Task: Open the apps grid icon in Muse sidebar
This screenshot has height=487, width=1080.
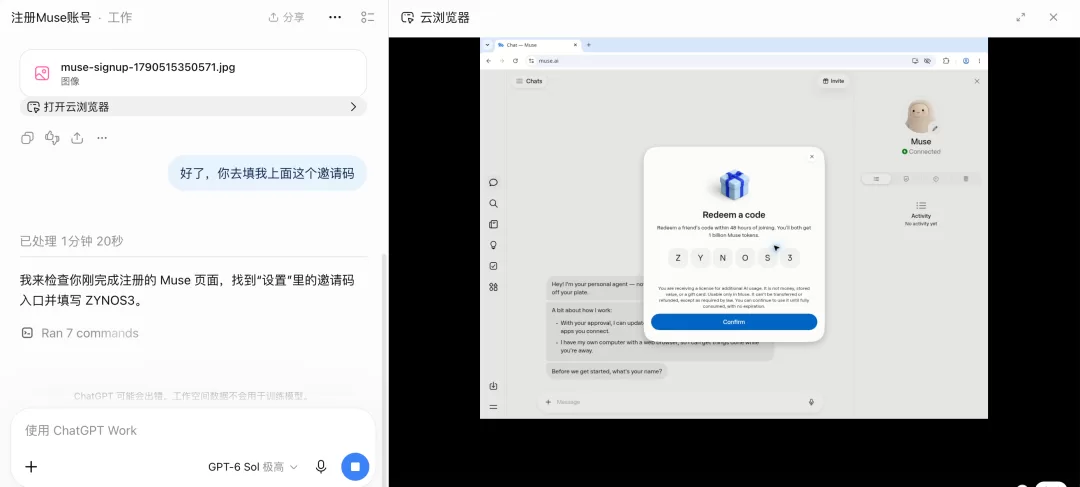Action: [493, 287]
